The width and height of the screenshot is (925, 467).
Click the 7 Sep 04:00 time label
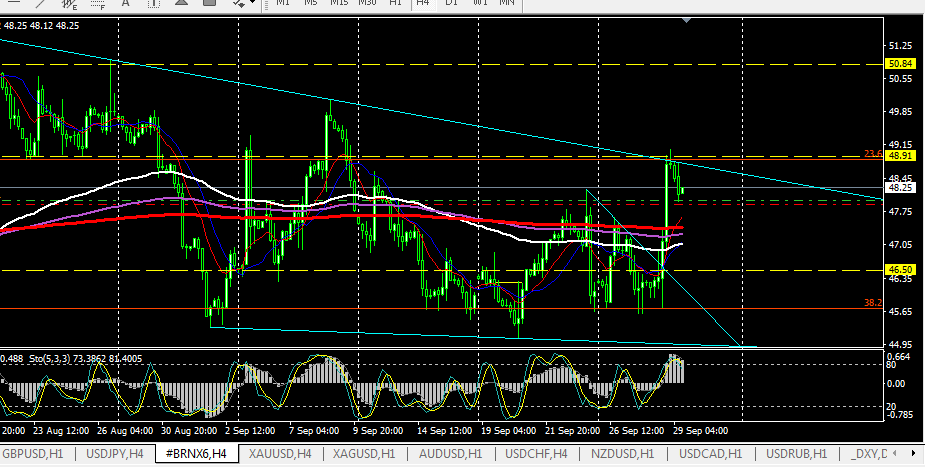315,430
